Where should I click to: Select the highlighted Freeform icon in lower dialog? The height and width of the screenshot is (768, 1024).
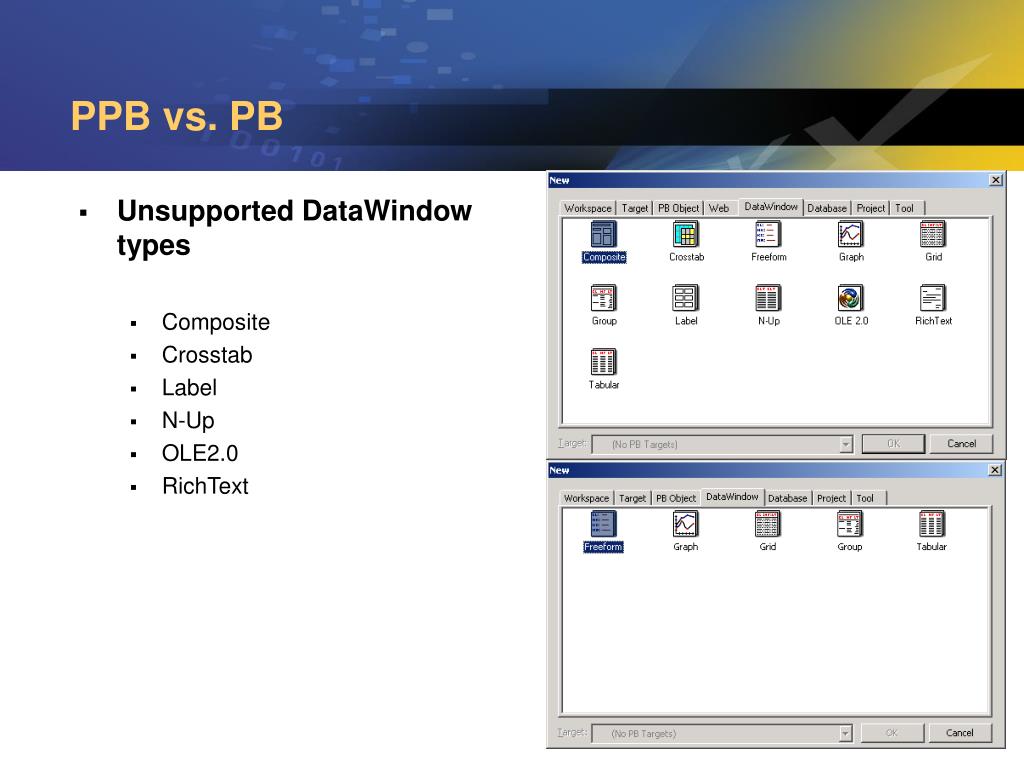coord(604,524)
